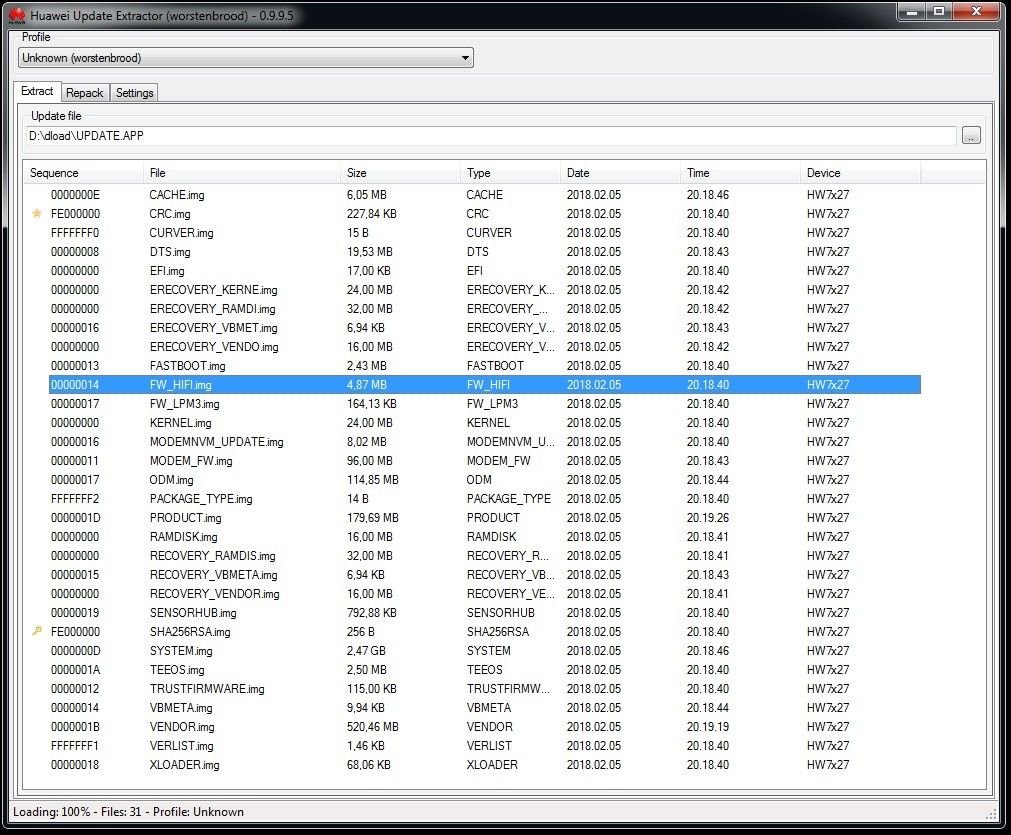1011x835 pixels.
Task: Click the MODEMNVM_U... type cell
Action: [511, 442]
